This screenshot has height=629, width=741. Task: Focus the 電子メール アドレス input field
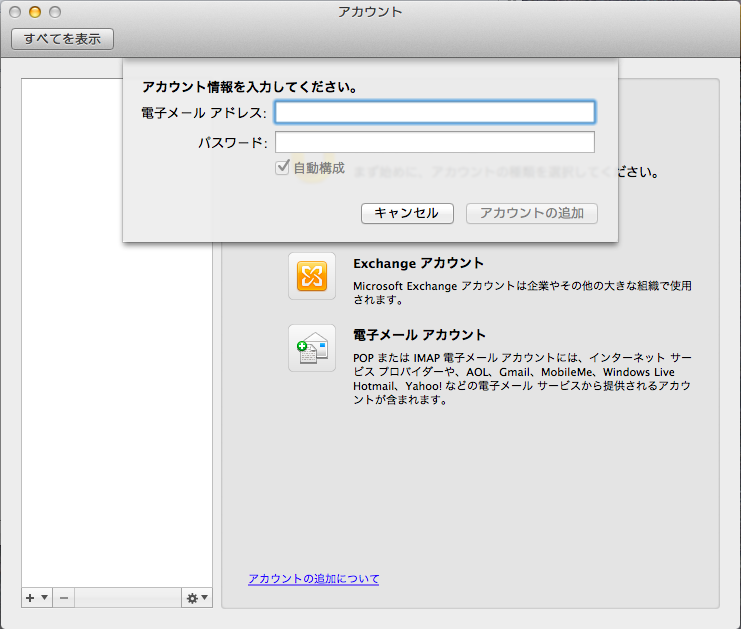(x=434, y=112)
